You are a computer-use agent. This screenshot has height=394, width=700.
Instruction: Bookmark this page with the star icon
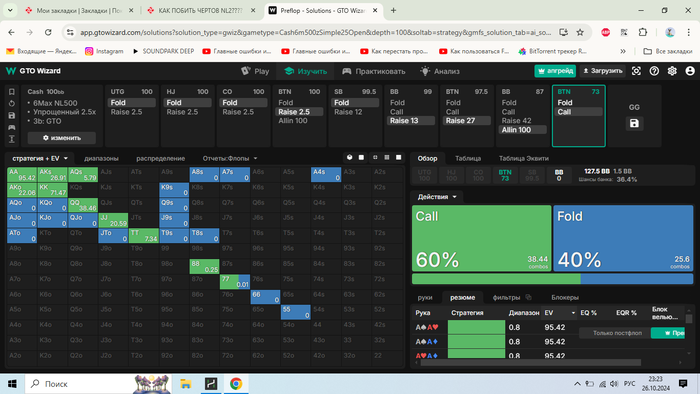click(x=580, y=32)
